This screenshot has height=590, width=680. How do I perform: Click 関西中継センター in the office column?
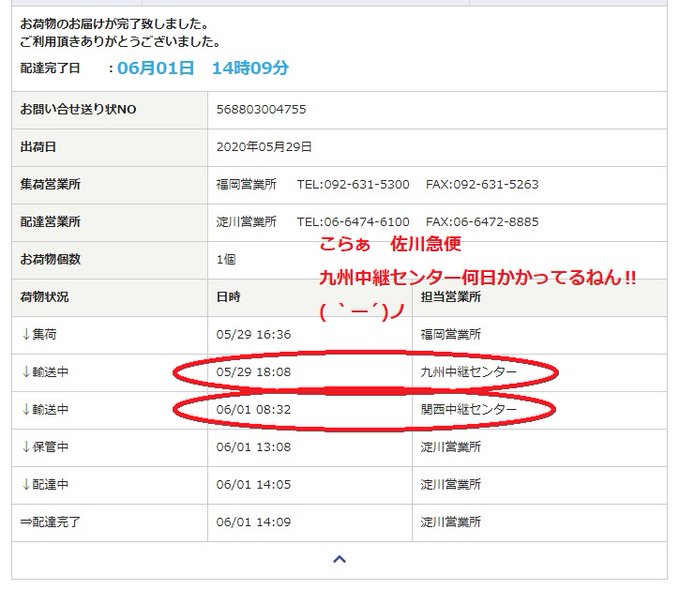pos(469,410)
